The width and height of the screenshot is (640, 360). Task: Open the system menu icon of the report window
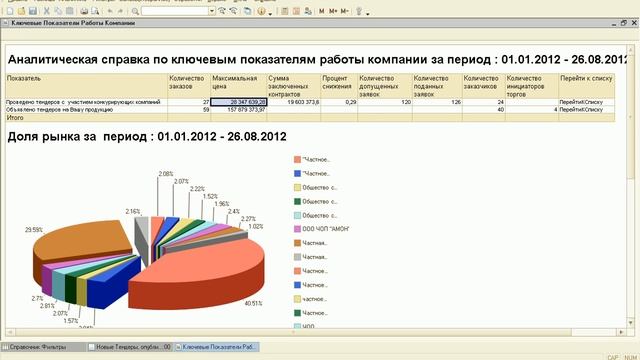5,23
